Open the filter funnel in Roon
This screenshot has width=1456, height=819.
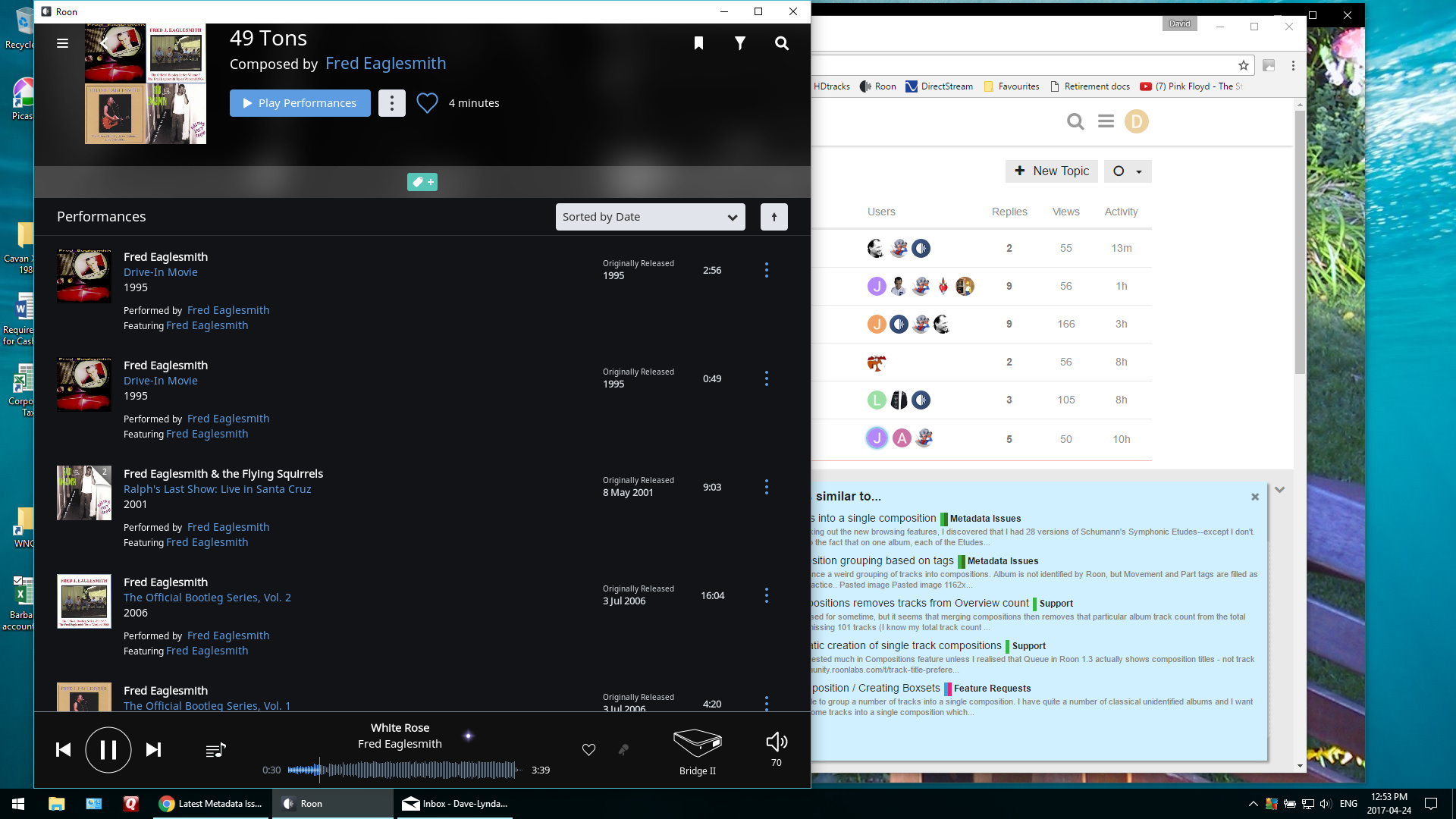tap(740, 43)
